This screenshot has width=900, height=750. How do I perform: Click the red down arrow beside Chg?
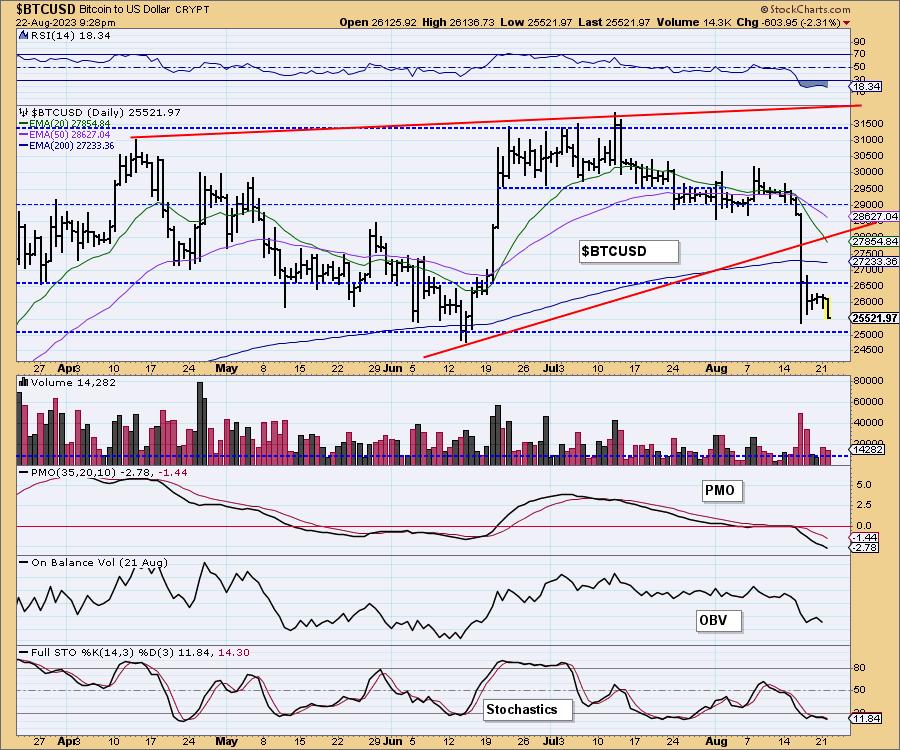click(847, 23)
